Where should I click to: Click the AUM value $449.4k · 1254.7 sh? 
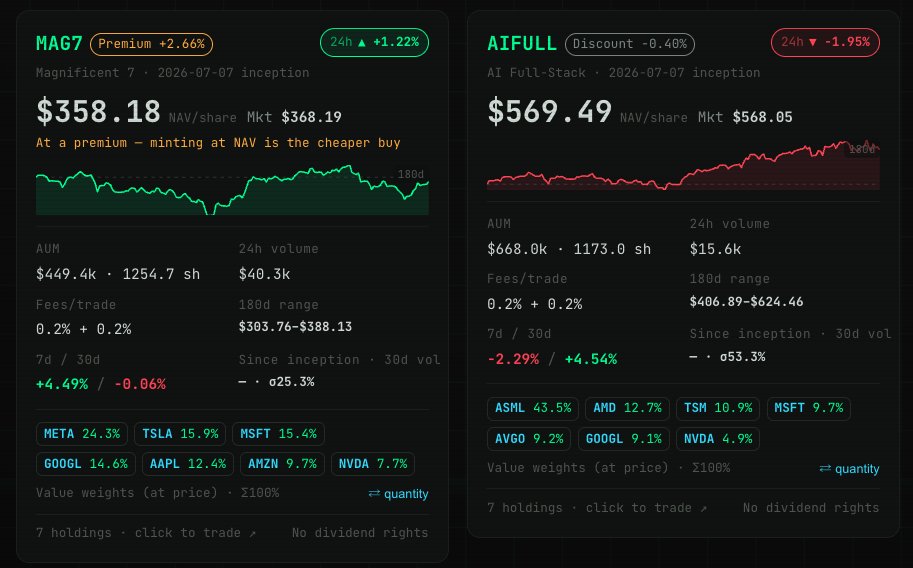118,274
